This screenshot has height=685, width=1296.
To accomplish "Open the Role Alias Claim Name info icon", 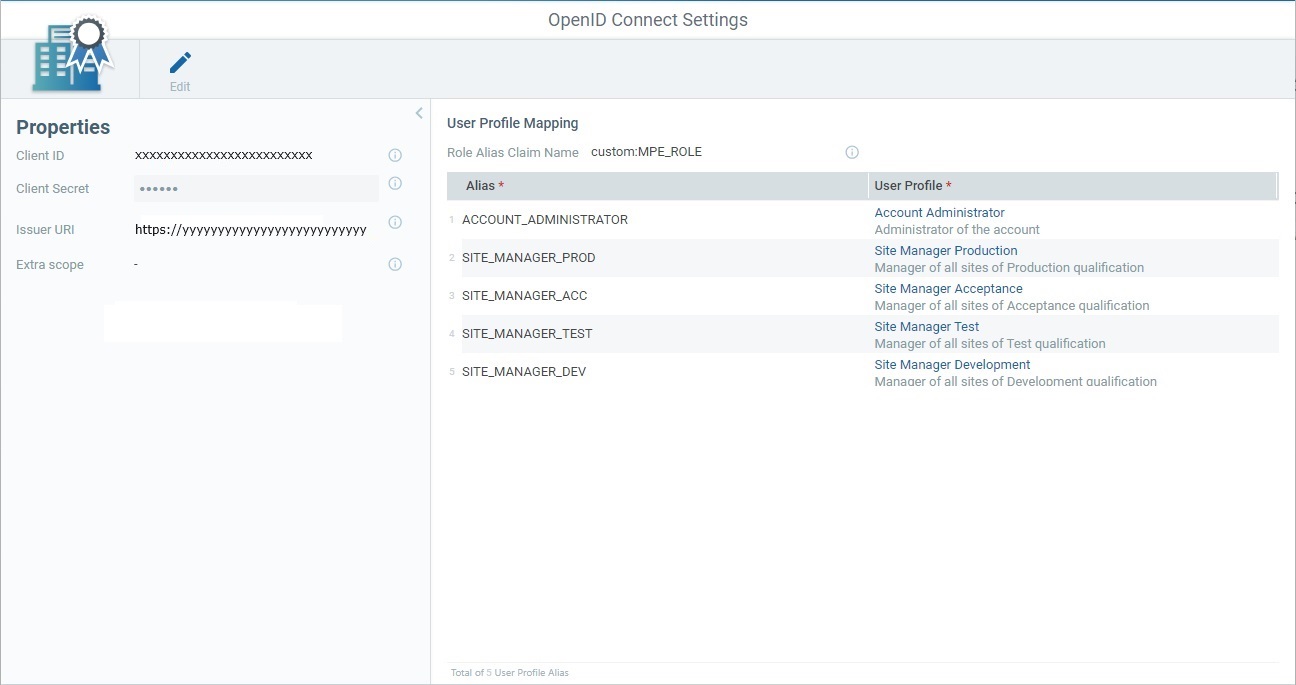I will pos(852,152).
